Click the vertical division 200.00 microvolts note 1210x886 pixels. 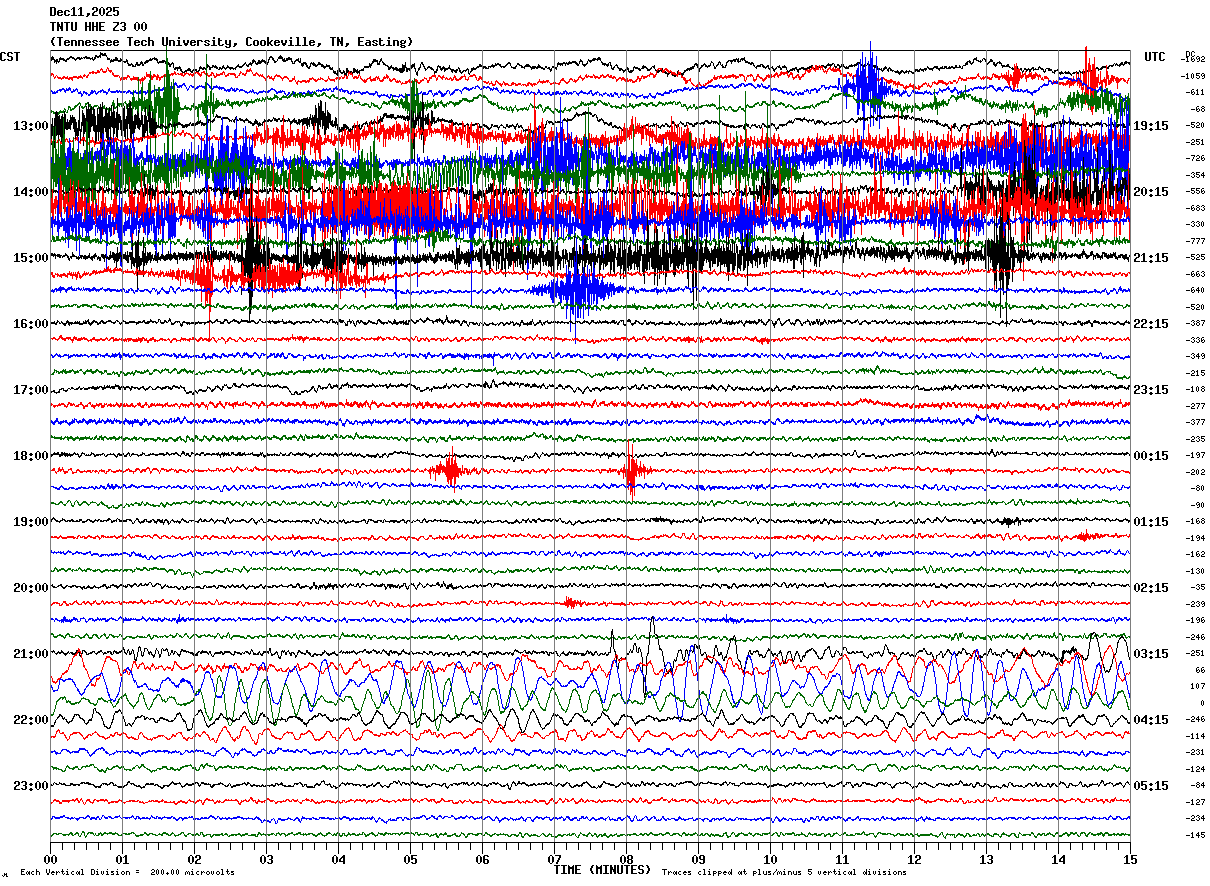coord(127,873)
